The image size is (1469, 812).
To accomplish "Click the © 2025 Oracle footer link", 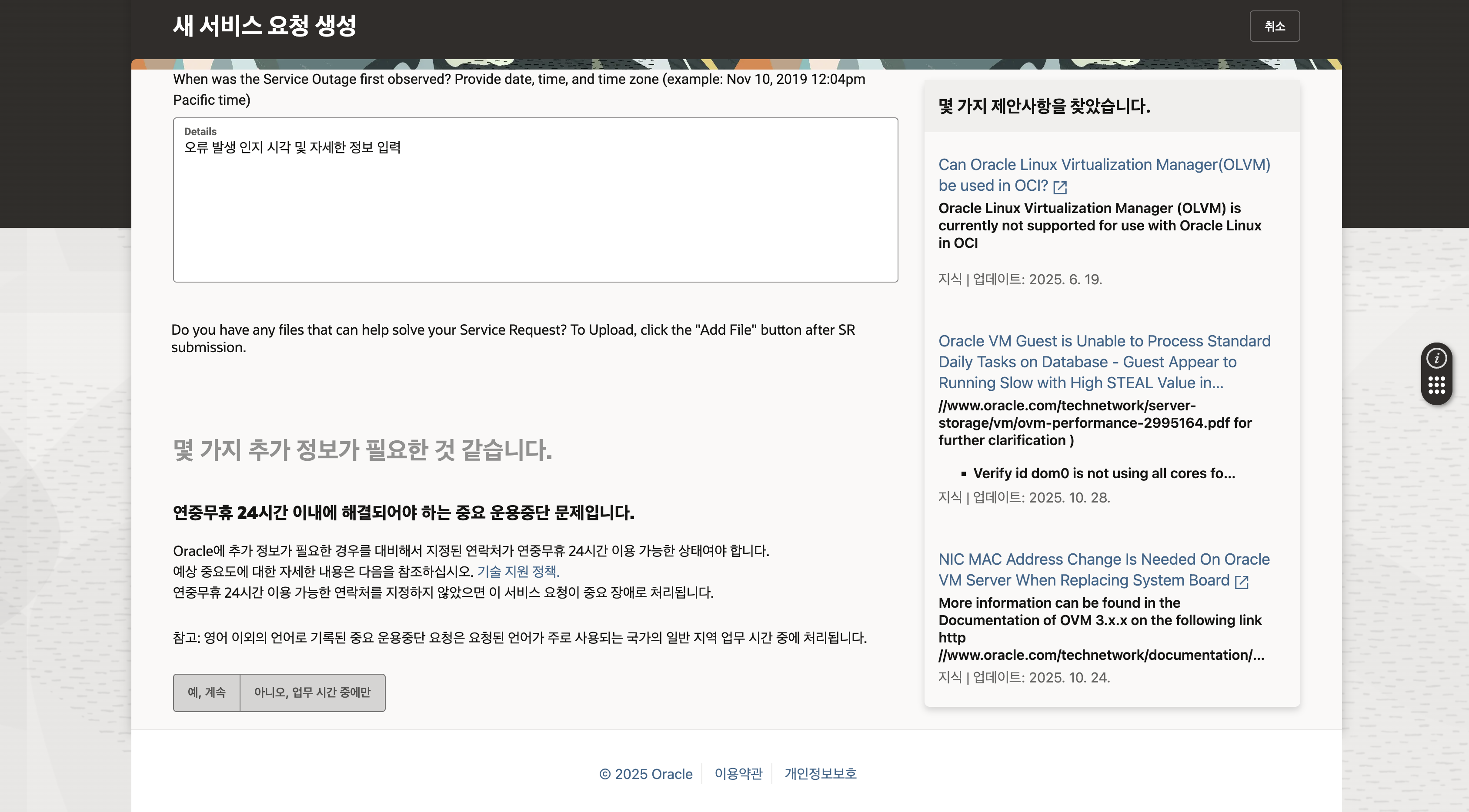I will click(645, 774).
